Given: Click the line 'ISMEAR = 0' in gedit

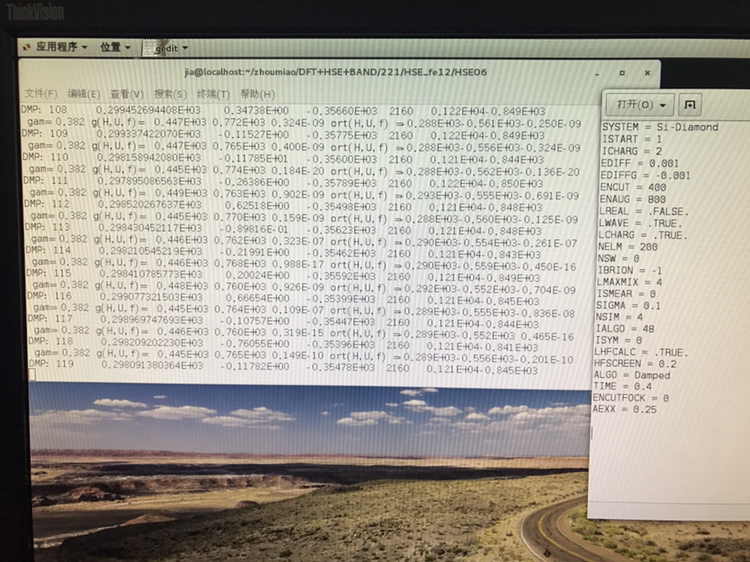Looking at the screenshot, I should pyautogui.click(x=626, y=294).
